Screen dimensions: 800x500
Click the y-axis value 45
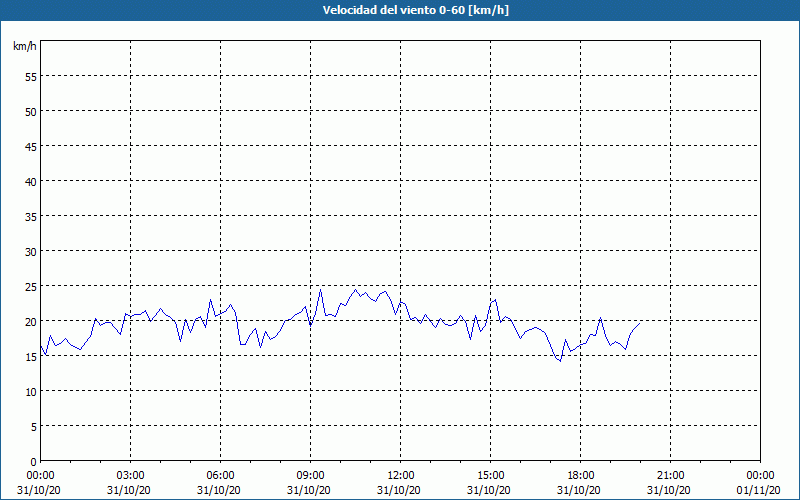coord(31,146)
